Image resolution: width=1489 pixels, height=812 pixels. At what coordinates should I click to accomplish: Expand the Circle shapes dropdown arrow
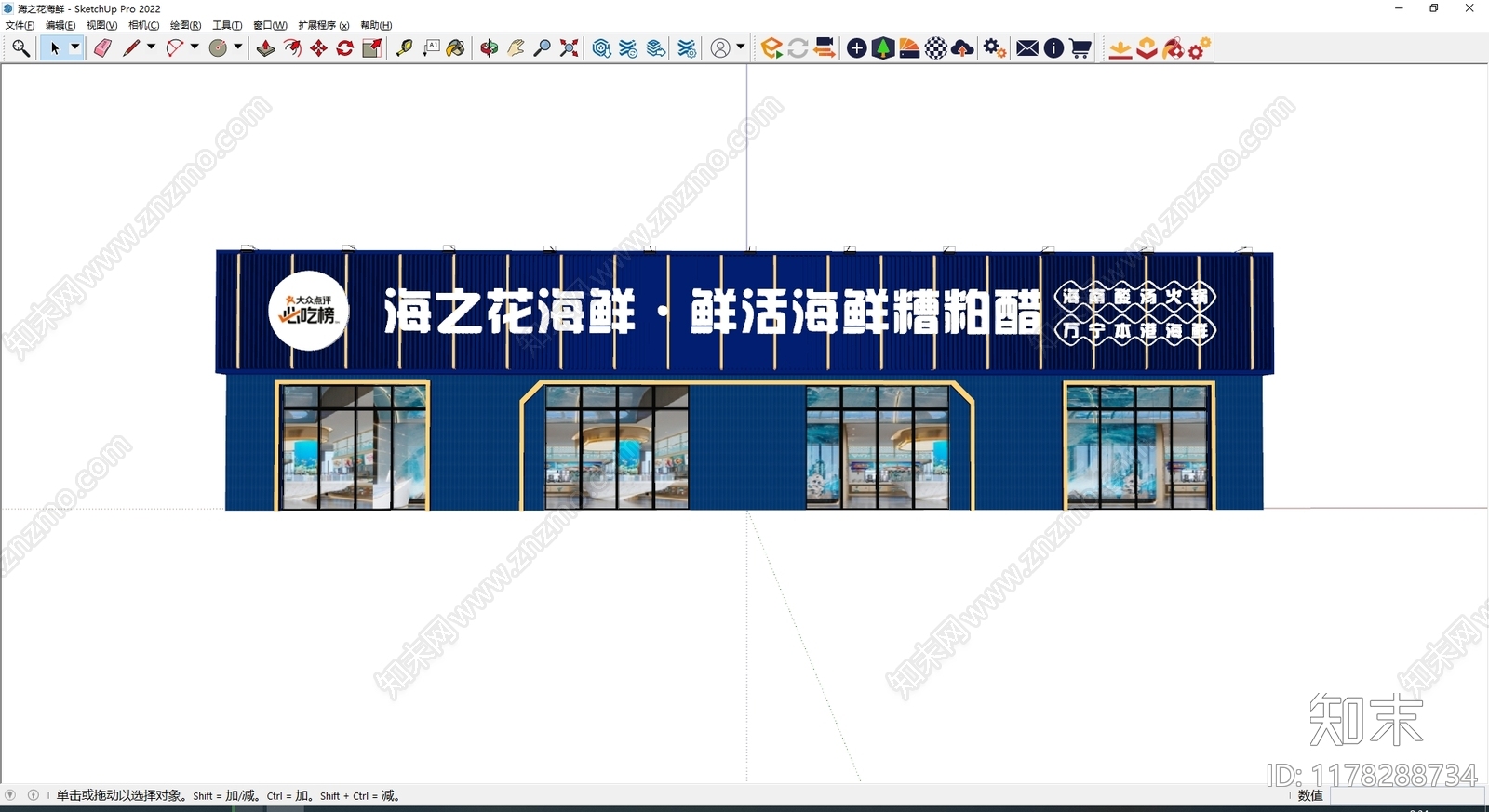238,47
